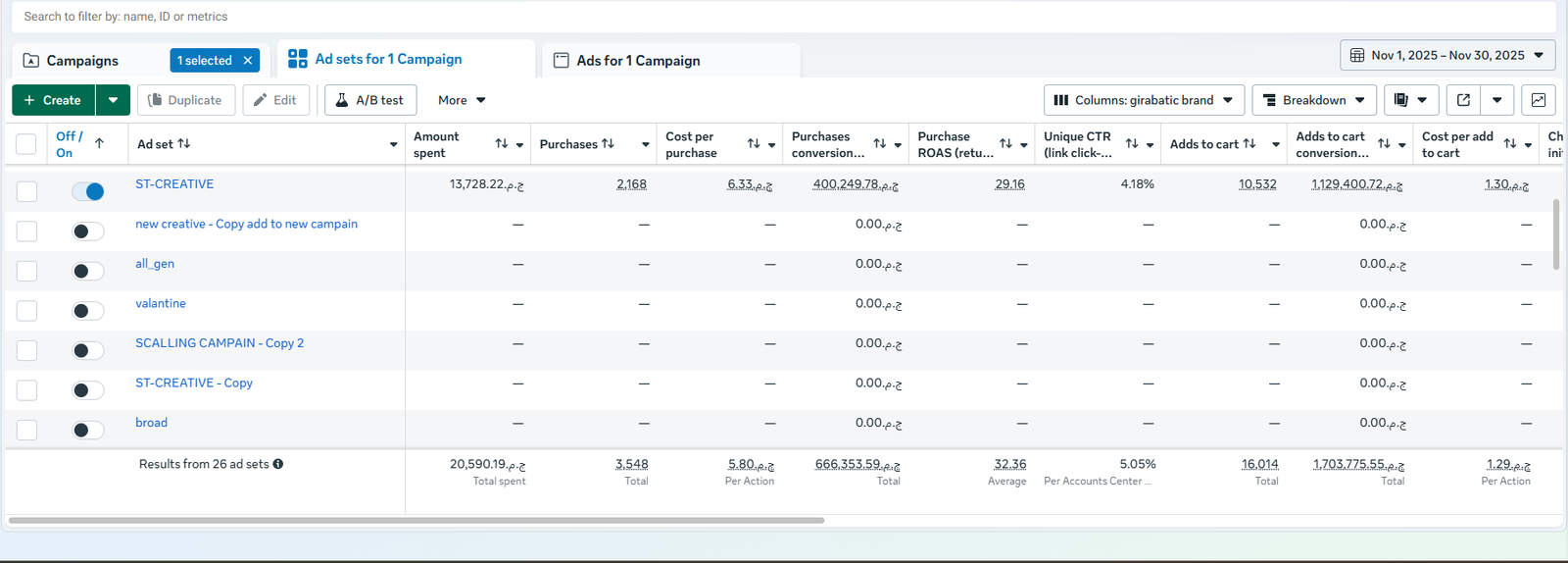This screenshot has width=1568, height=563.
Task: Open the SCALLING CAMPAIN - Copy 2 link
Action: tap(220, 343)
